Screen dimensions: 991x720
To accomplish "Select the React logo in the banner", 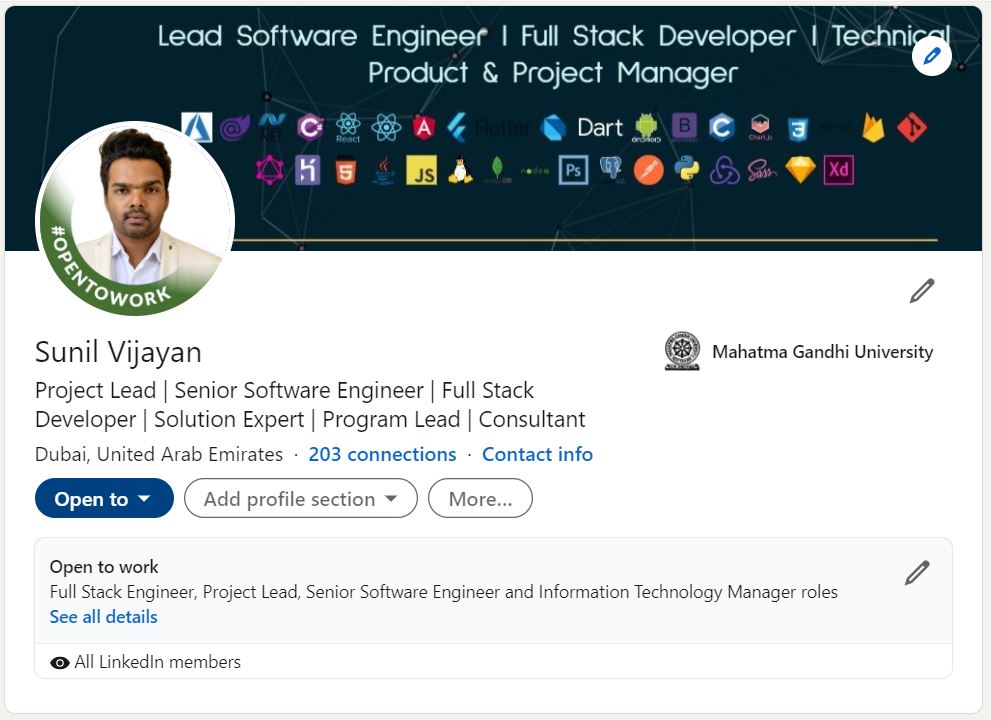I will [x=346, y=124].
